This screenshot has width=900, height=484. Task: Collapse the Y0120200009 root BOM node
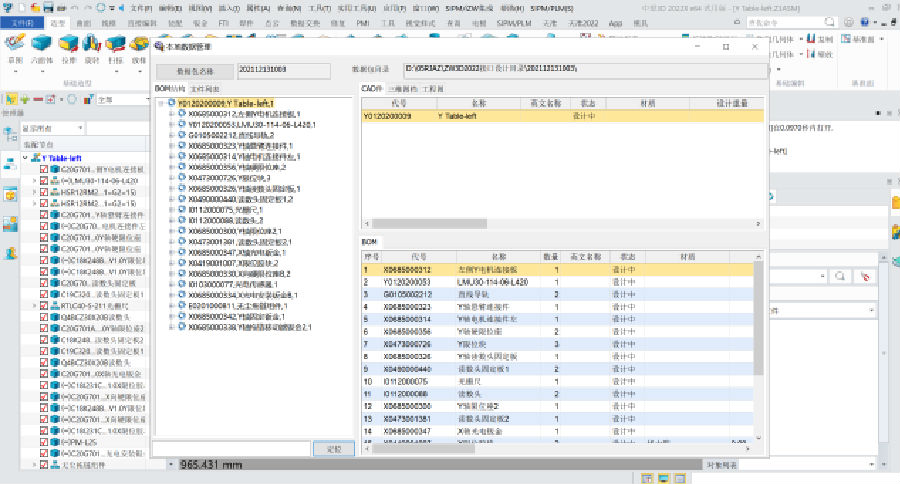(161, 103)
